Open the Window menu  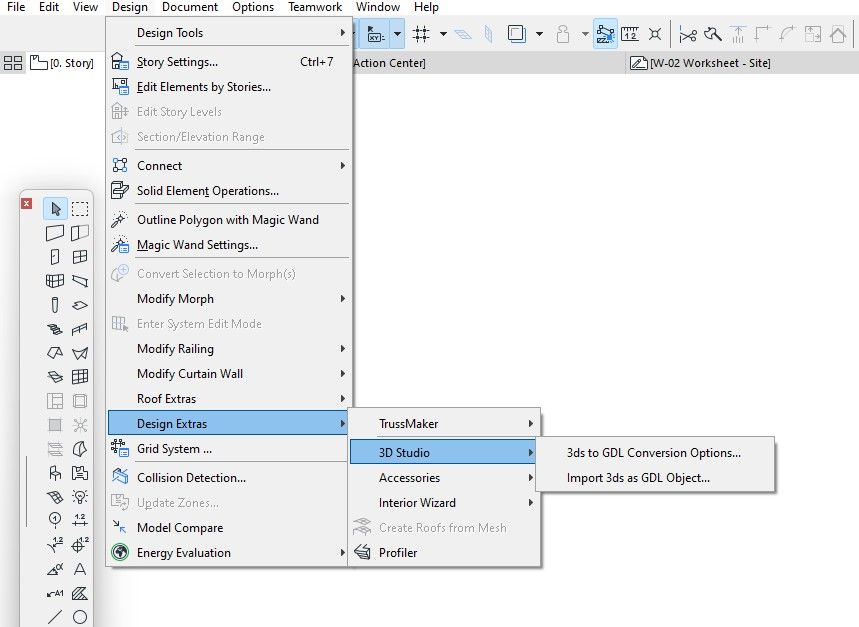click(x=378, y=7)
